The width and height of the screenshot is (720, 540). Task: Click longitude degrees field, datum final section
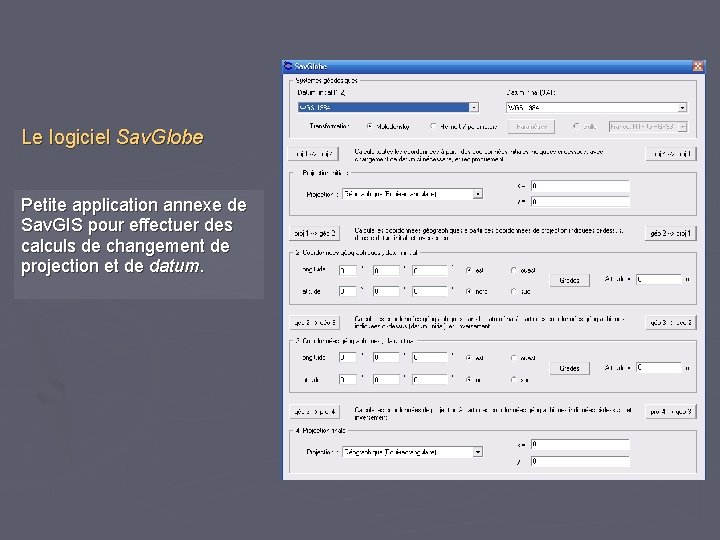pos(348,357)
